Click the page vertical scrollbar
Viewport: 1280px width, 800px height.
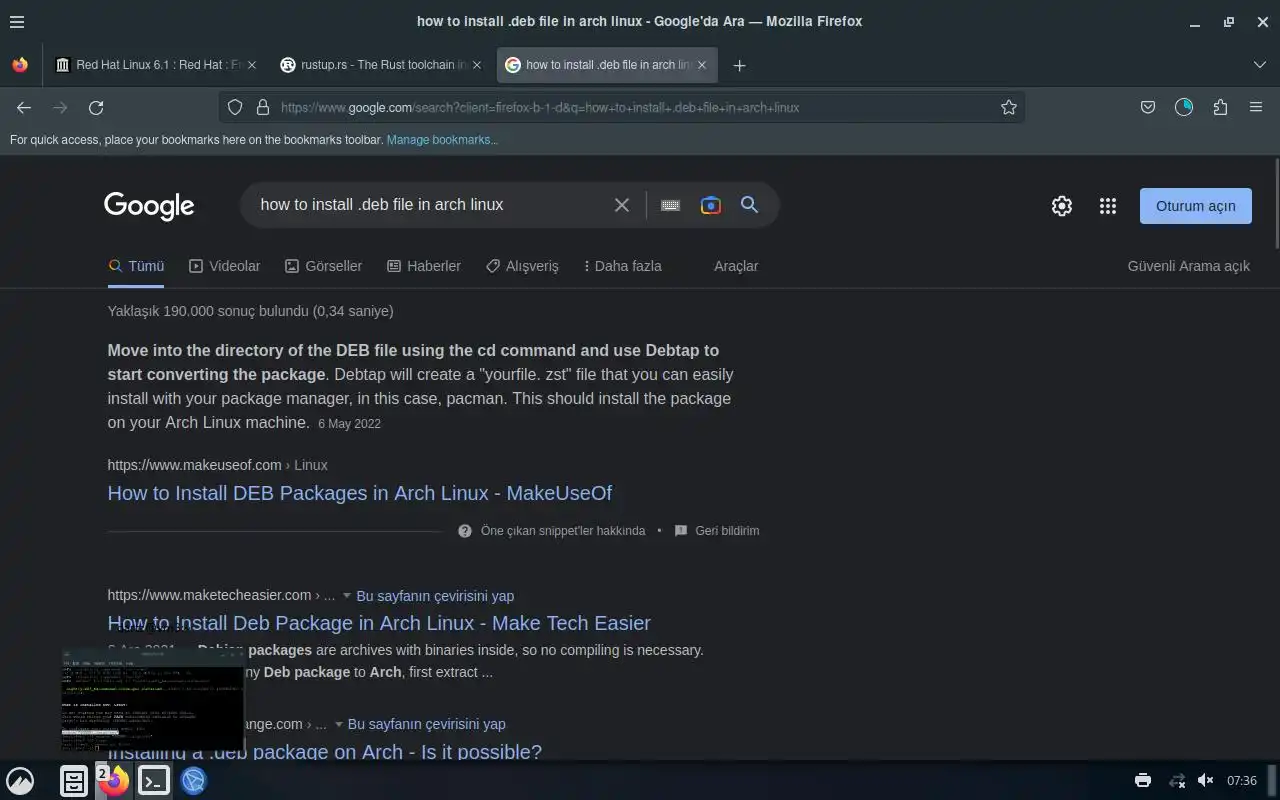[1276, 204]
